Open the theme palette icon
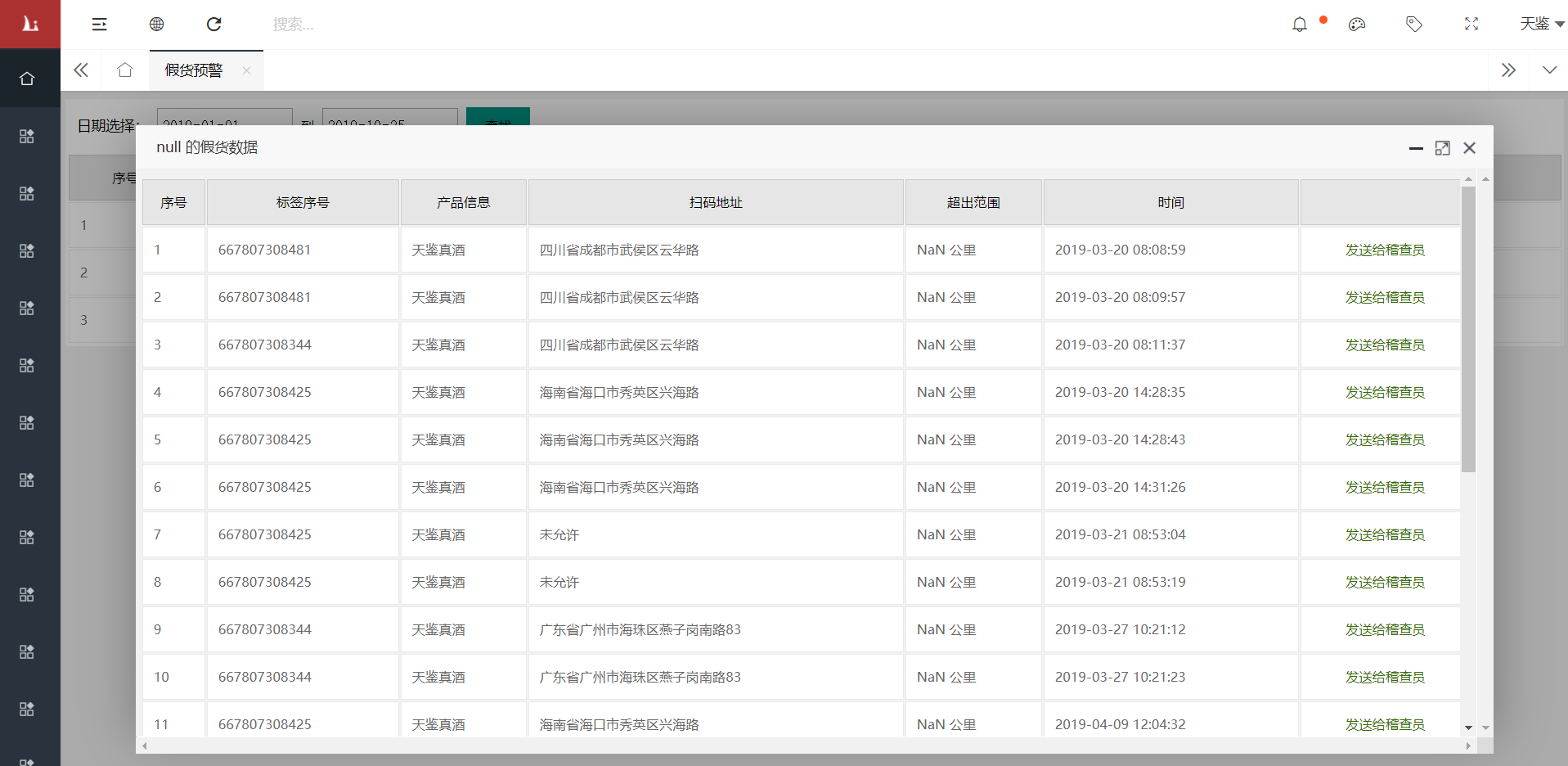Image resolution: width=1568 pixels, height=766 pixels. [1357, 25]
